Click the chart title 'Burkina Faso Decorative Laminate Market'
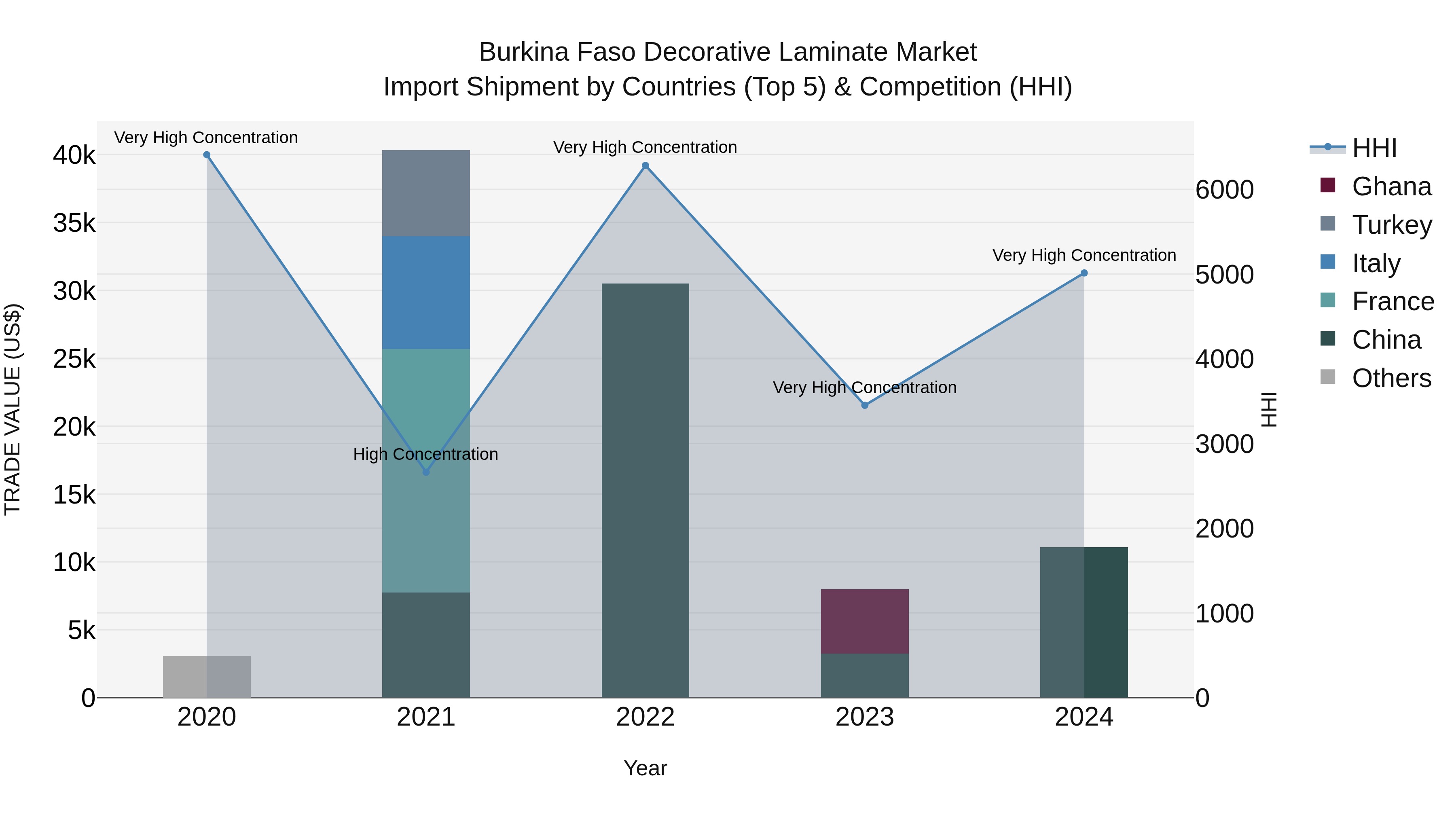The image size is (1456, 819). (728, 52)
